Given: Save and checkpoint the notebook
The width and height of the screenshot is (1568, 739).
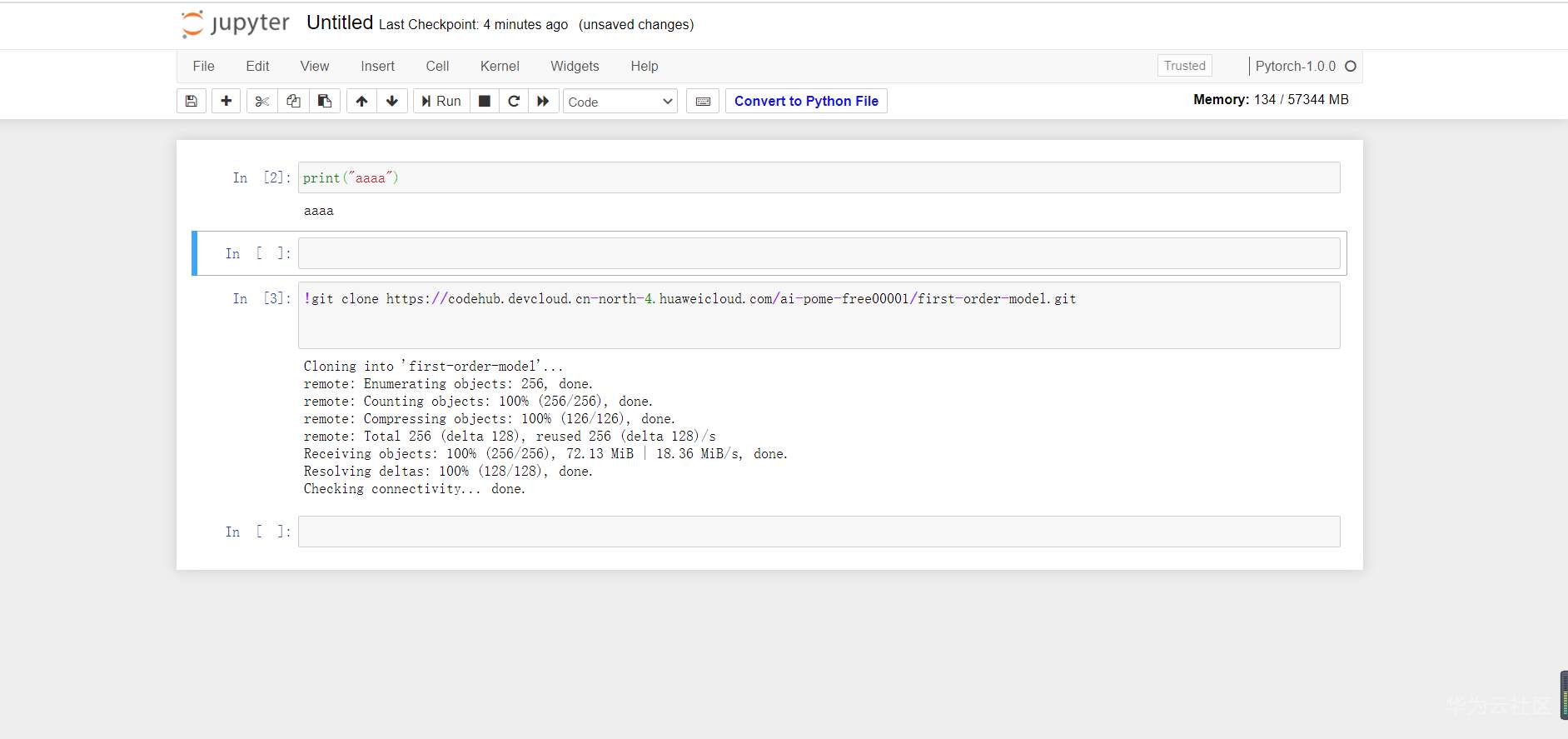Looking at the screenshot, I should coord(192,101).
